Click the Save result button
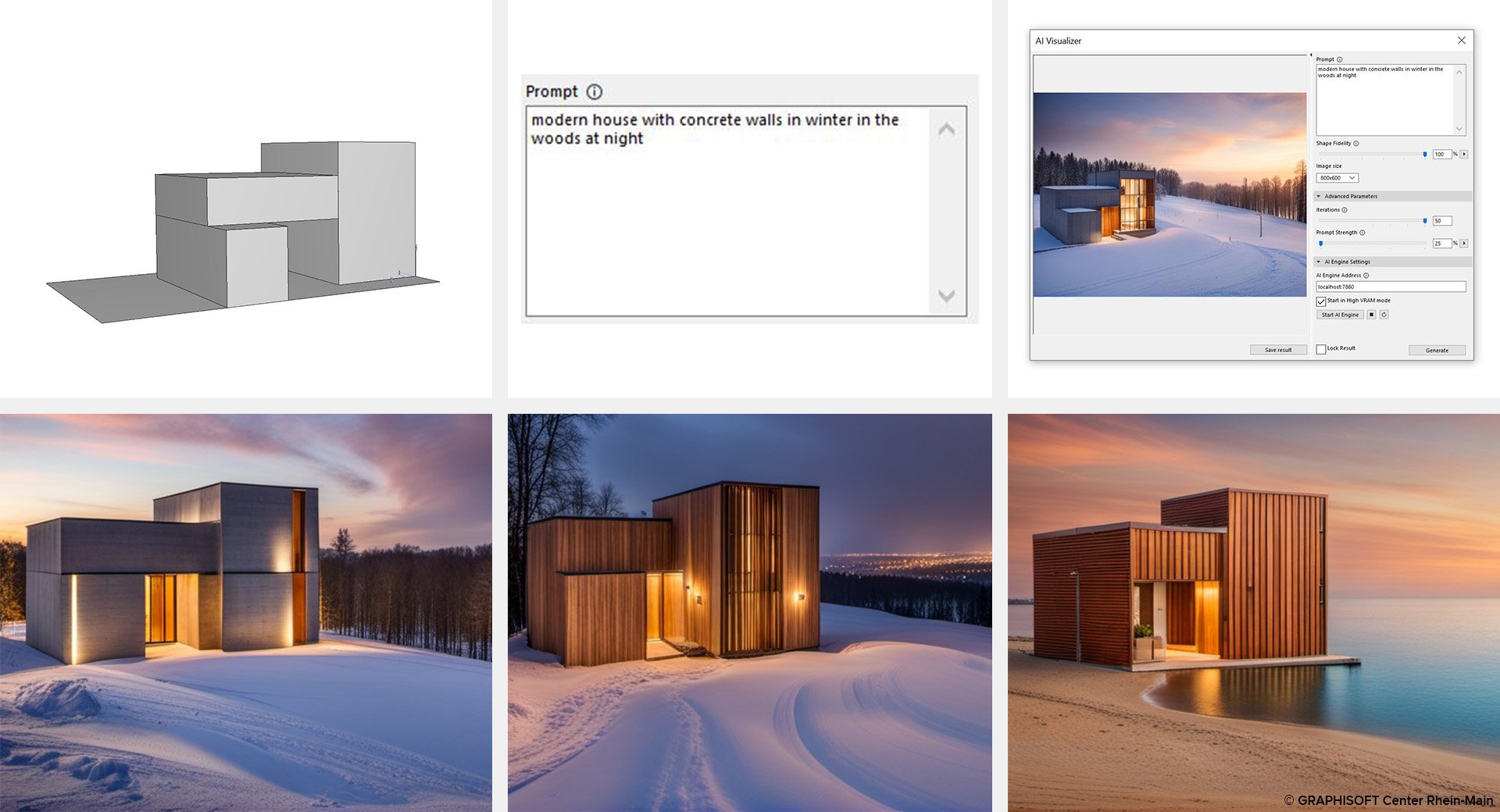1500x812 pixels. [1278, 351]
